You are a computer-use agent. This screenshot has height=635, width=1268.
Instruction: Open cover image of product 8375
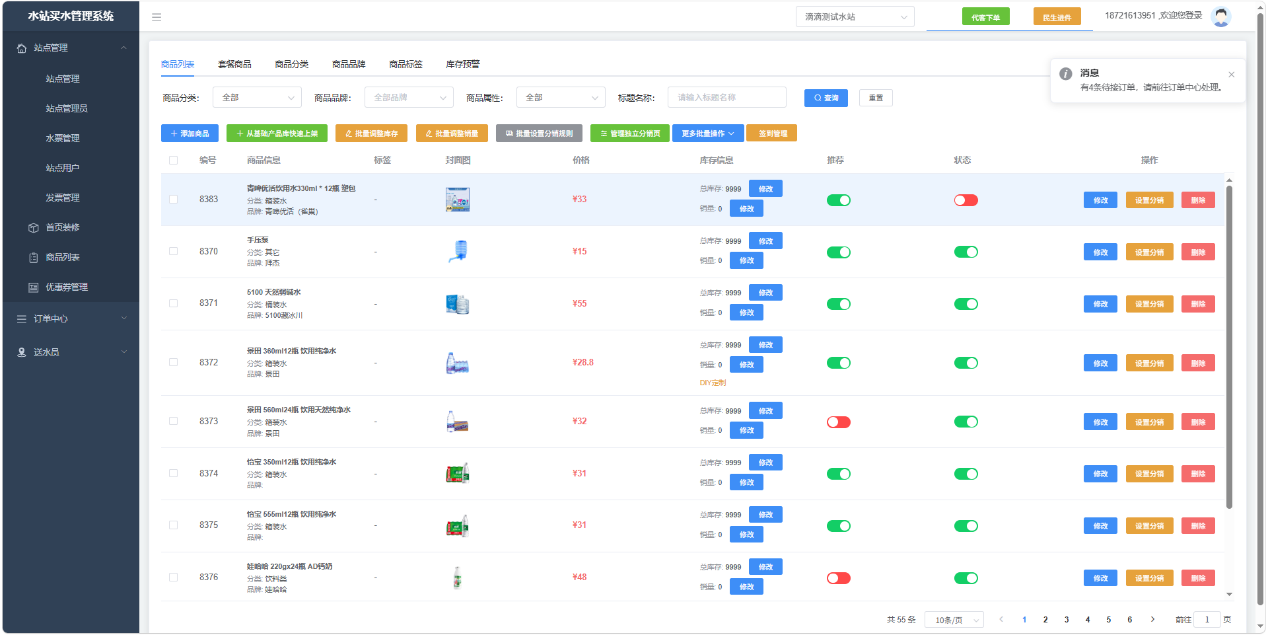[457, 525]
